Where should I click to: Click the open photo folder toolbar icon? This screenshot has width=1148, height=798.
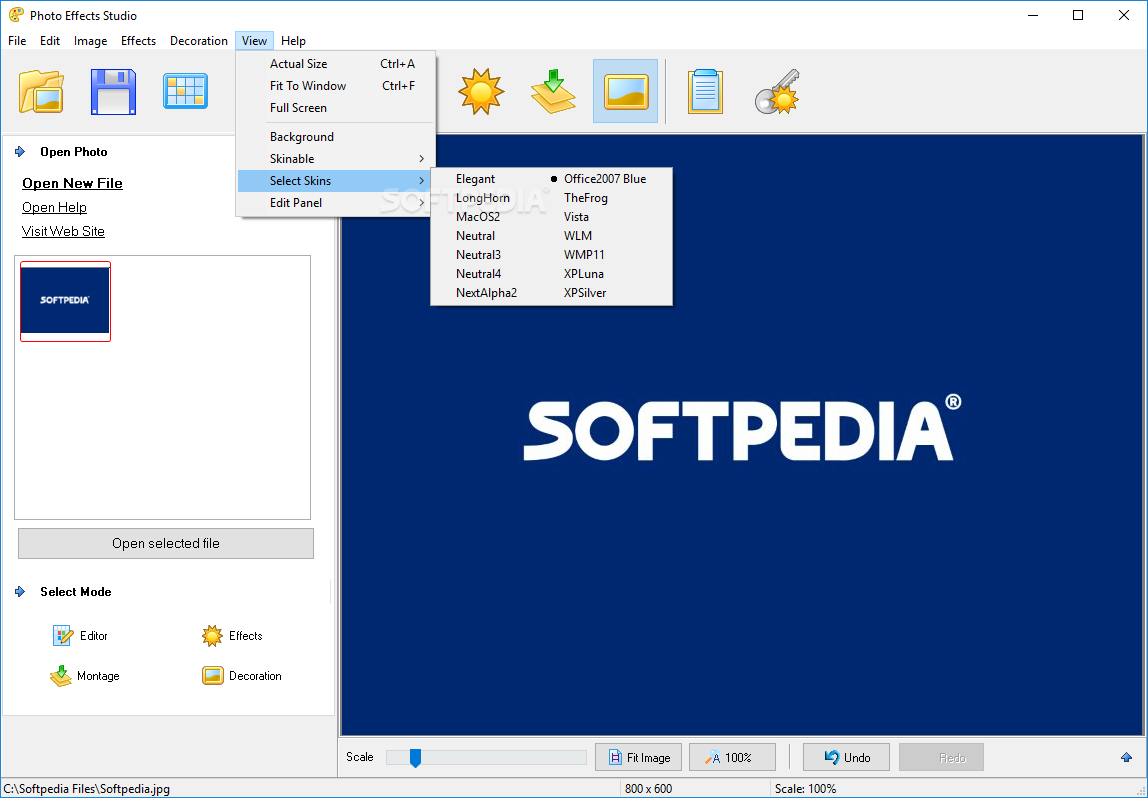pos(41,92)
